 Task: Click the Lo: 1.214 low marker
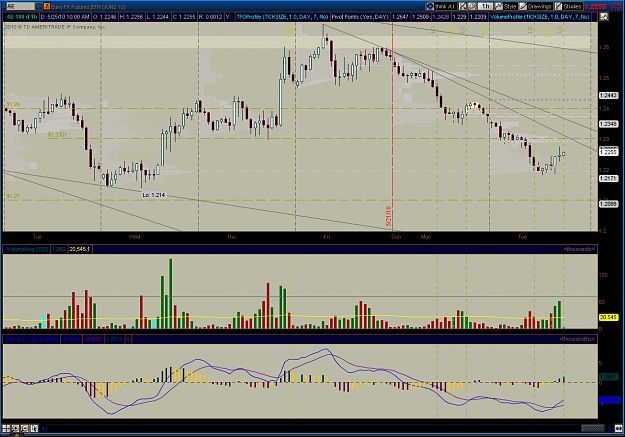point(153,195)
